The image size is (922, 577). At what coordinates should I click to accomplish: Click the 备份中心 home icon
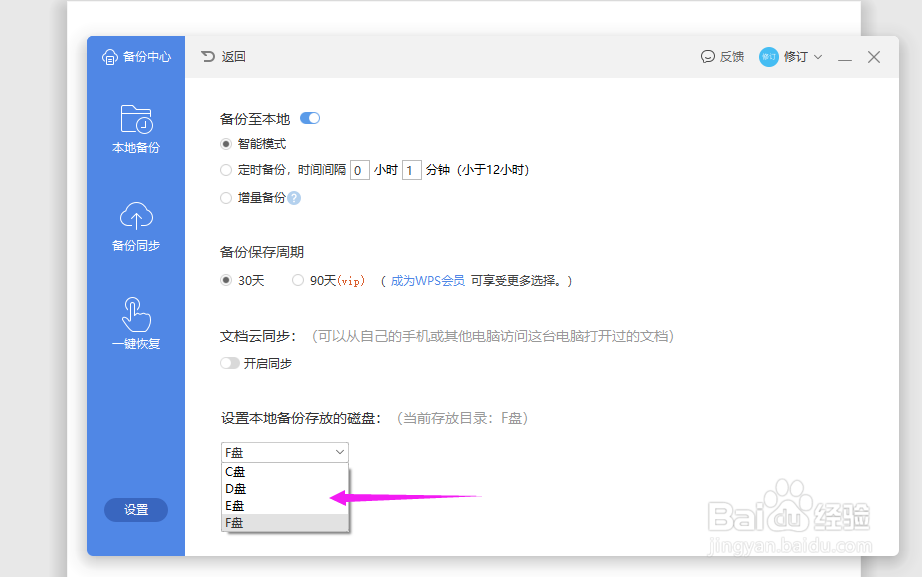[109, 57]
